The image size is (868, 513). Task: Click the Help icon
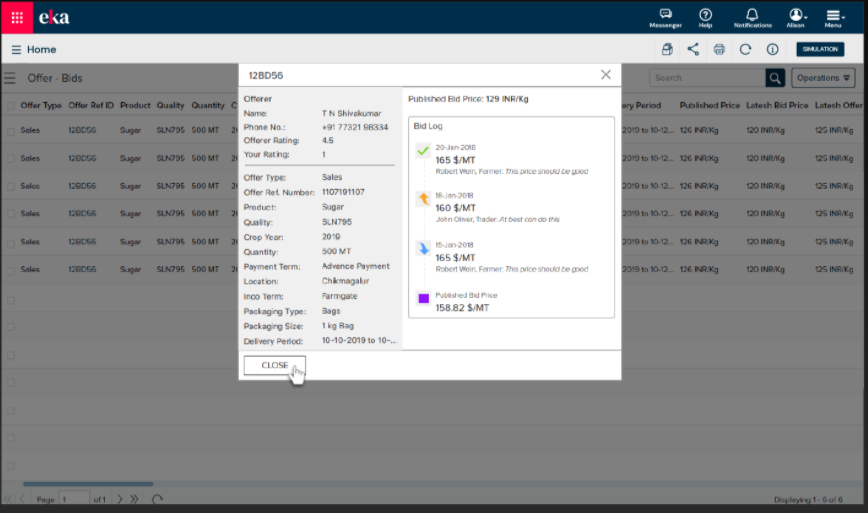coord(706,15)
